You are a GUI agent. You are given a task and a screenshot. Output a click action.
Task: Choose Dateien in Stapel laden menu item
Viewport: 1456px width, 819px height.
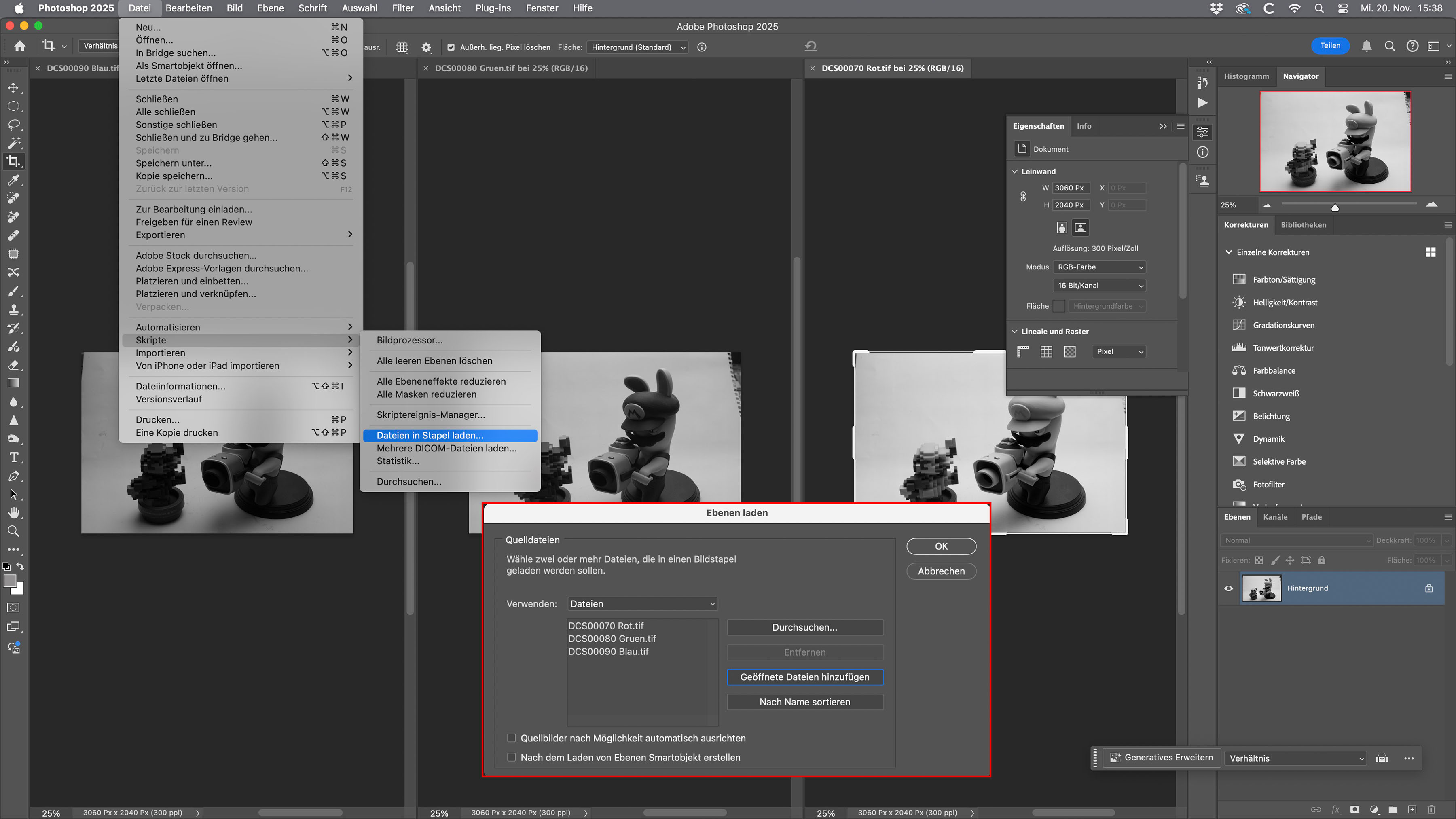[449, 435]
